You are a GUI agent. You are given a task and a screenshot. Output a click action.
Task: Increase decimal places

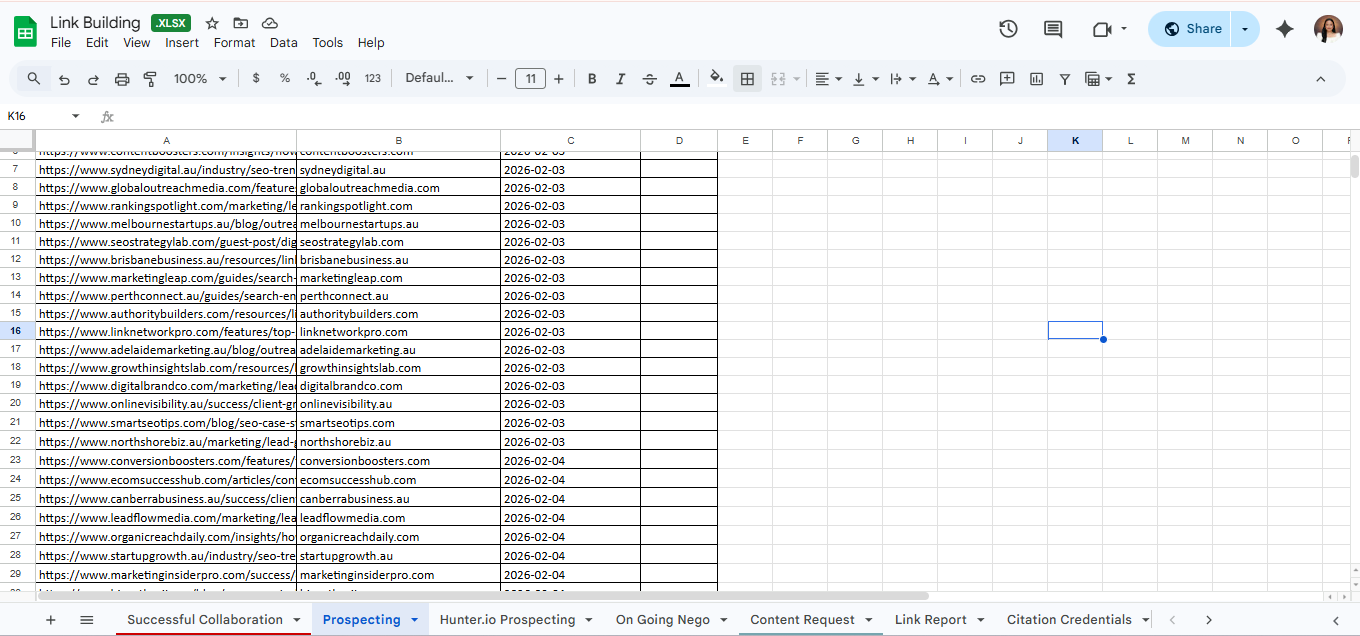pyautogui.click(x=343, y=78)
